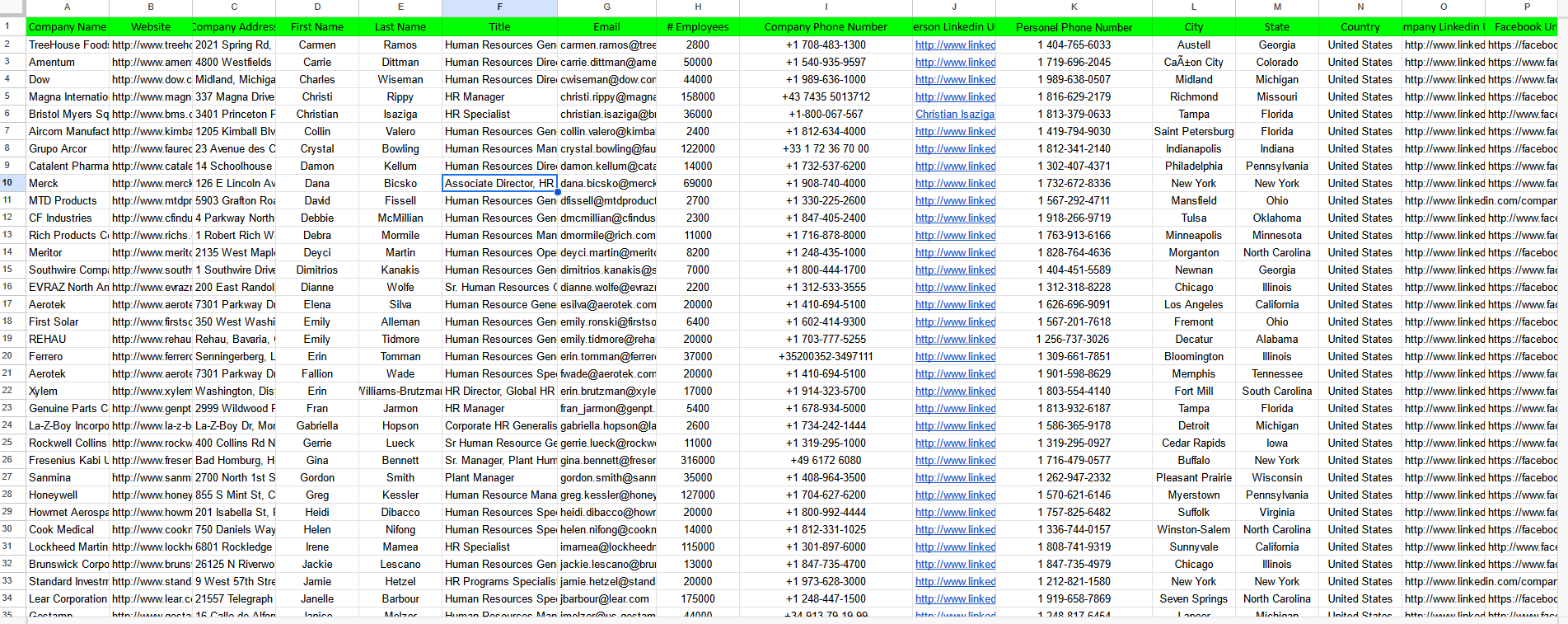Screen dimensions: 1568x624
Task: Click phone number +49 6172 6080
Action: click(826, 460)
